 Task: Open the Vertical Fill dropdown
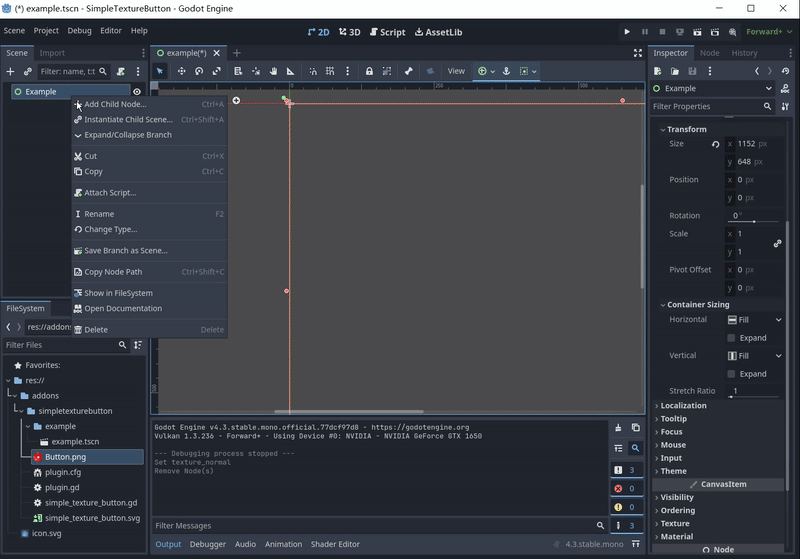[755, 356]
